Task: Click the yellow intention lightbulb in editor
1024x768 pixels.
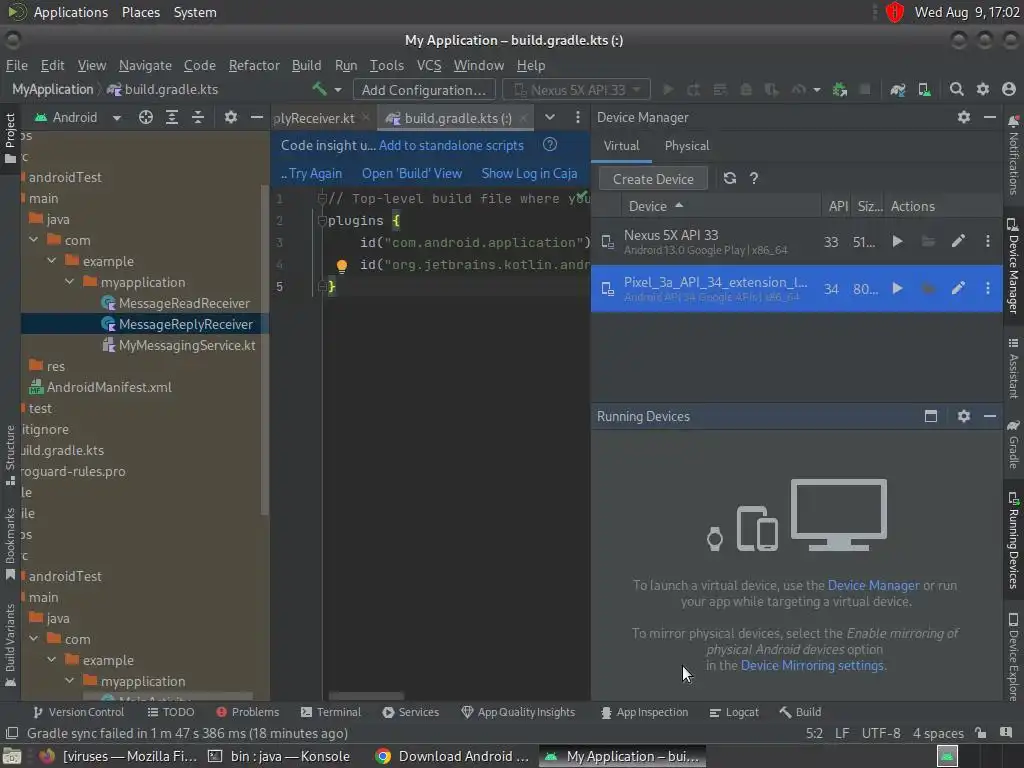Action: pyautogui.click(x=342, y=266)
